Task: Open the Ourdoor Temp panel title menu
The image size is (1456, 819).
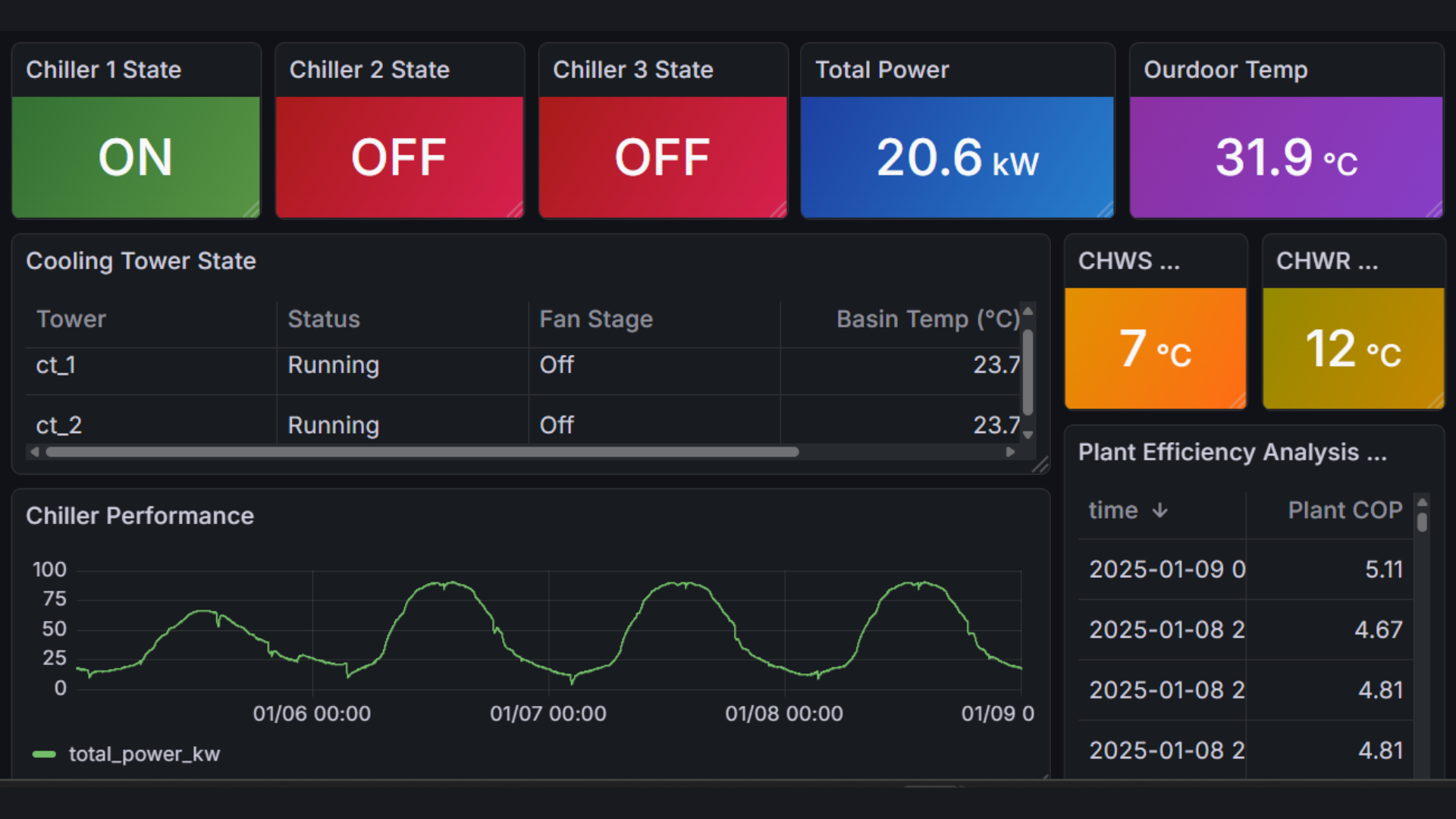Action: pyautogui.click(x=1225, y=70)
